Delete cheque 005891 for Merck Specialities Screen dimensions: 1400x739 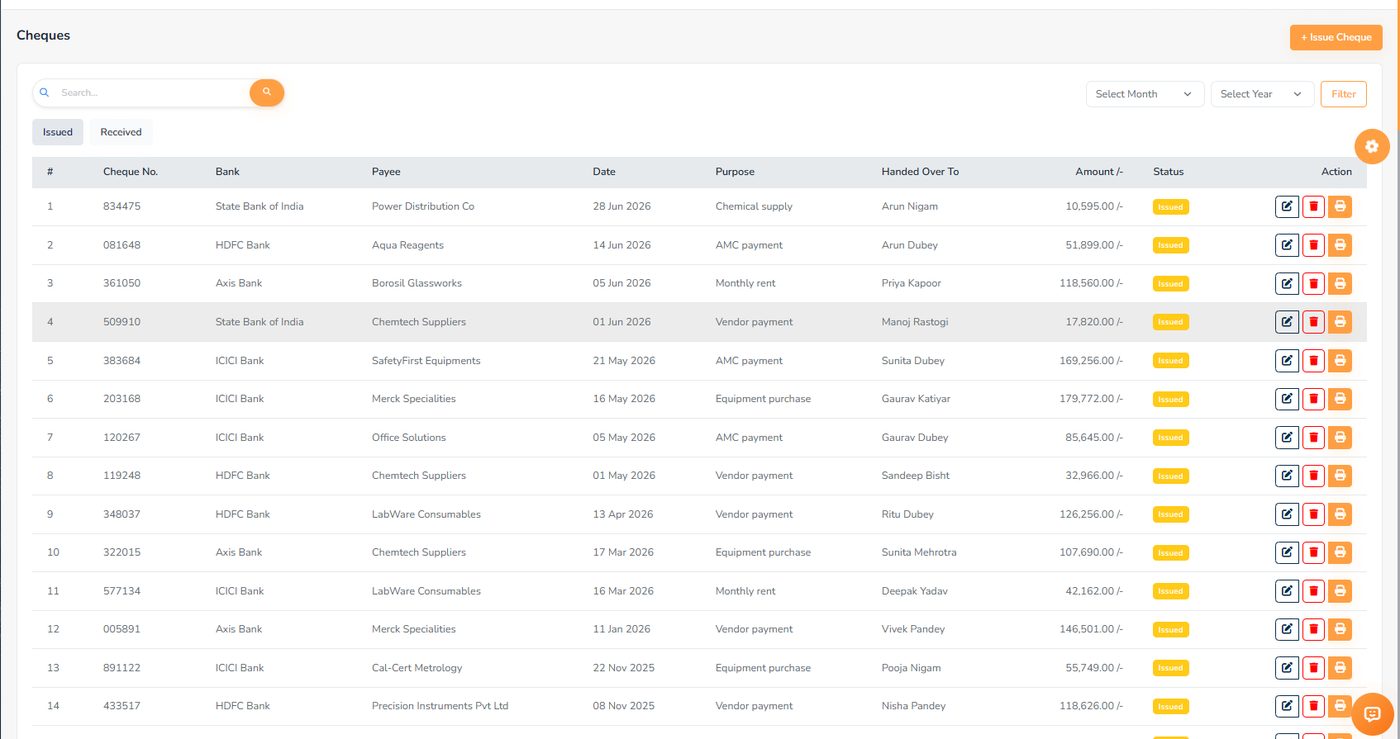(x=1313, y=629)
